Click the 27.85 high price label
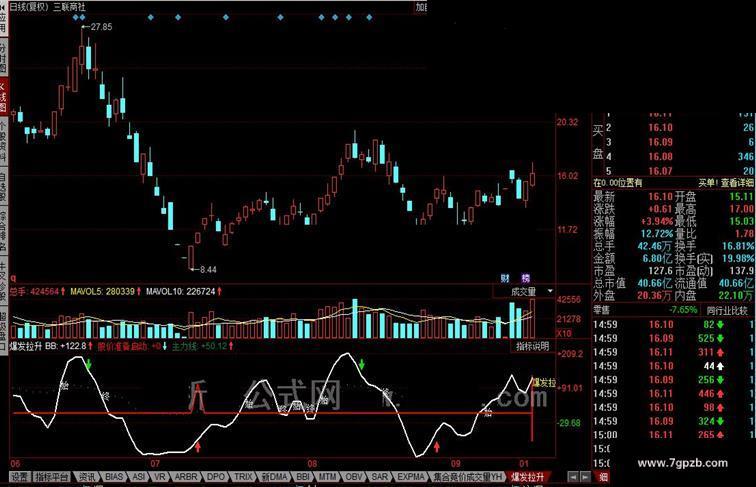The image size is (756, 487). [101, 27]
